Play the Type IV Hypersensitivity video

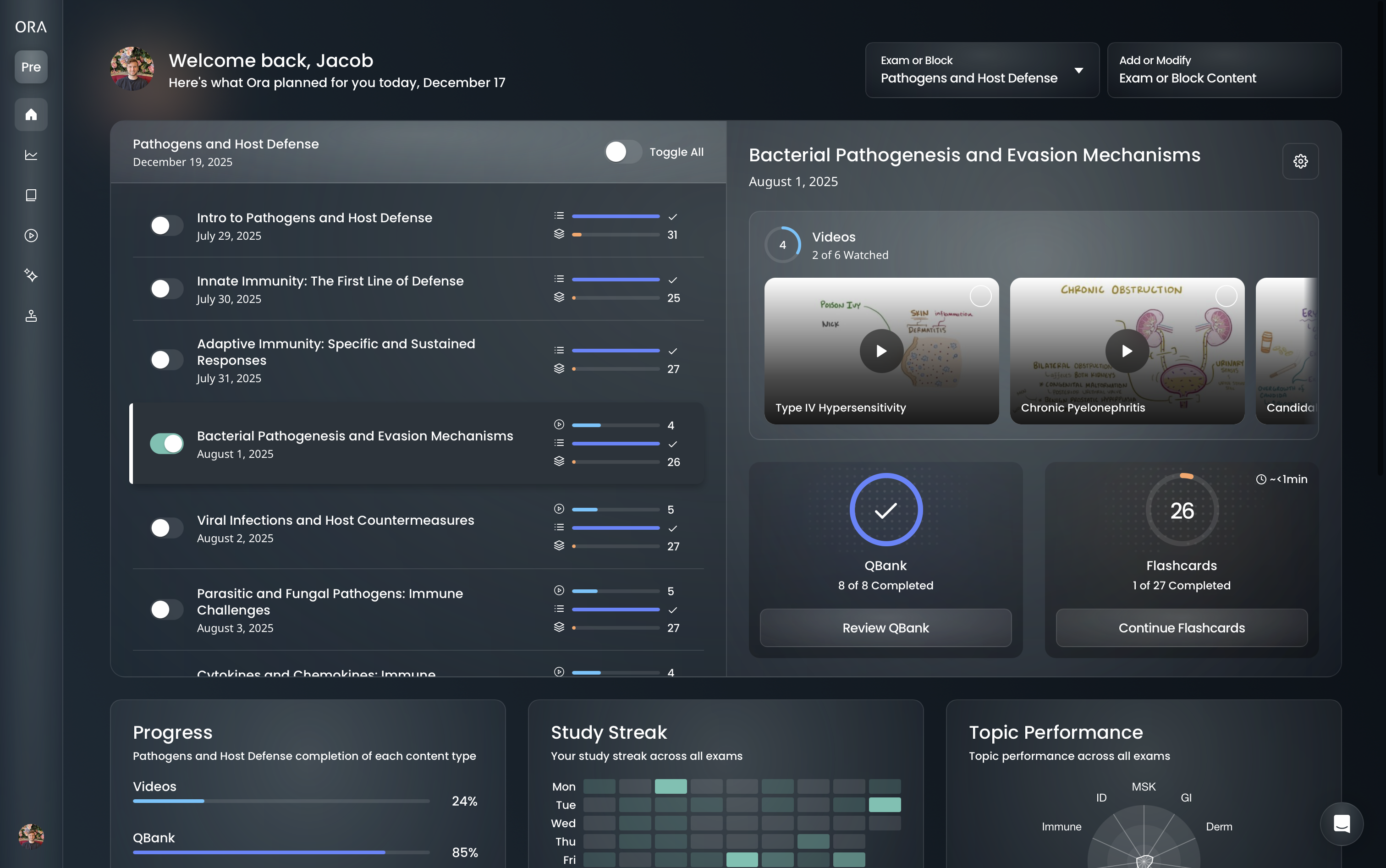[x=881, y=350]
